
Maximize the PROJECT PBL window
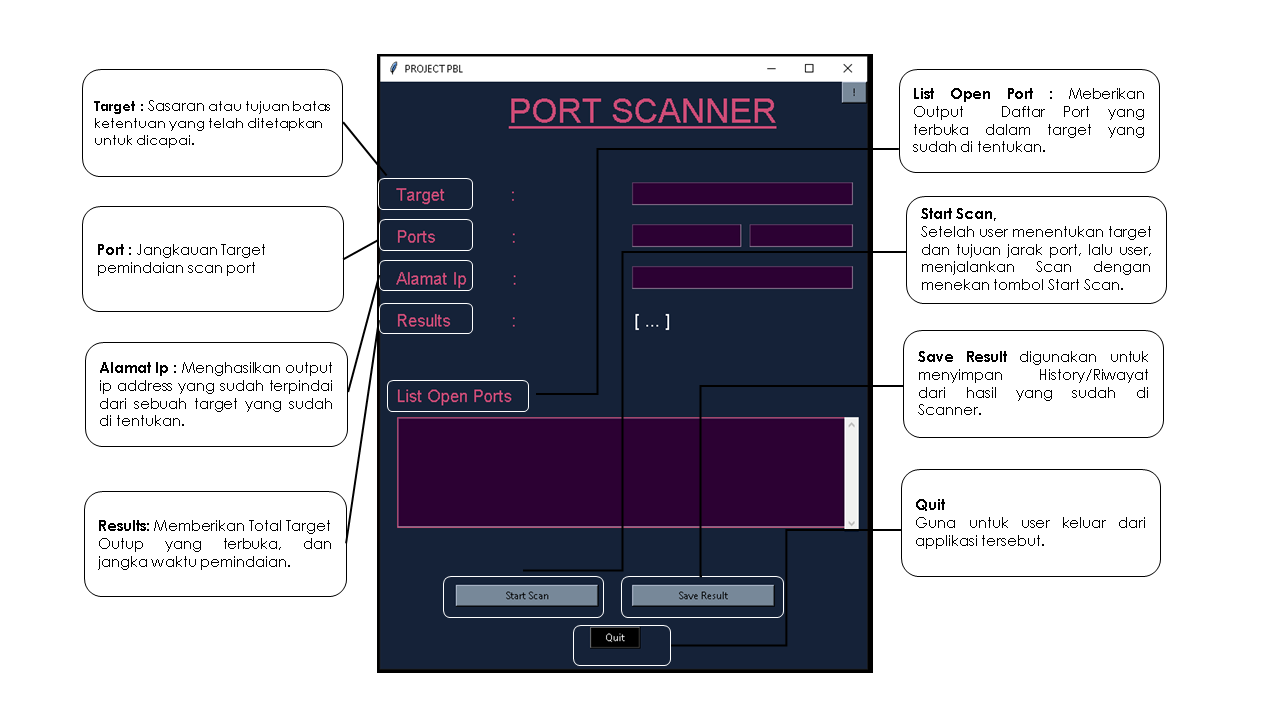810,68
